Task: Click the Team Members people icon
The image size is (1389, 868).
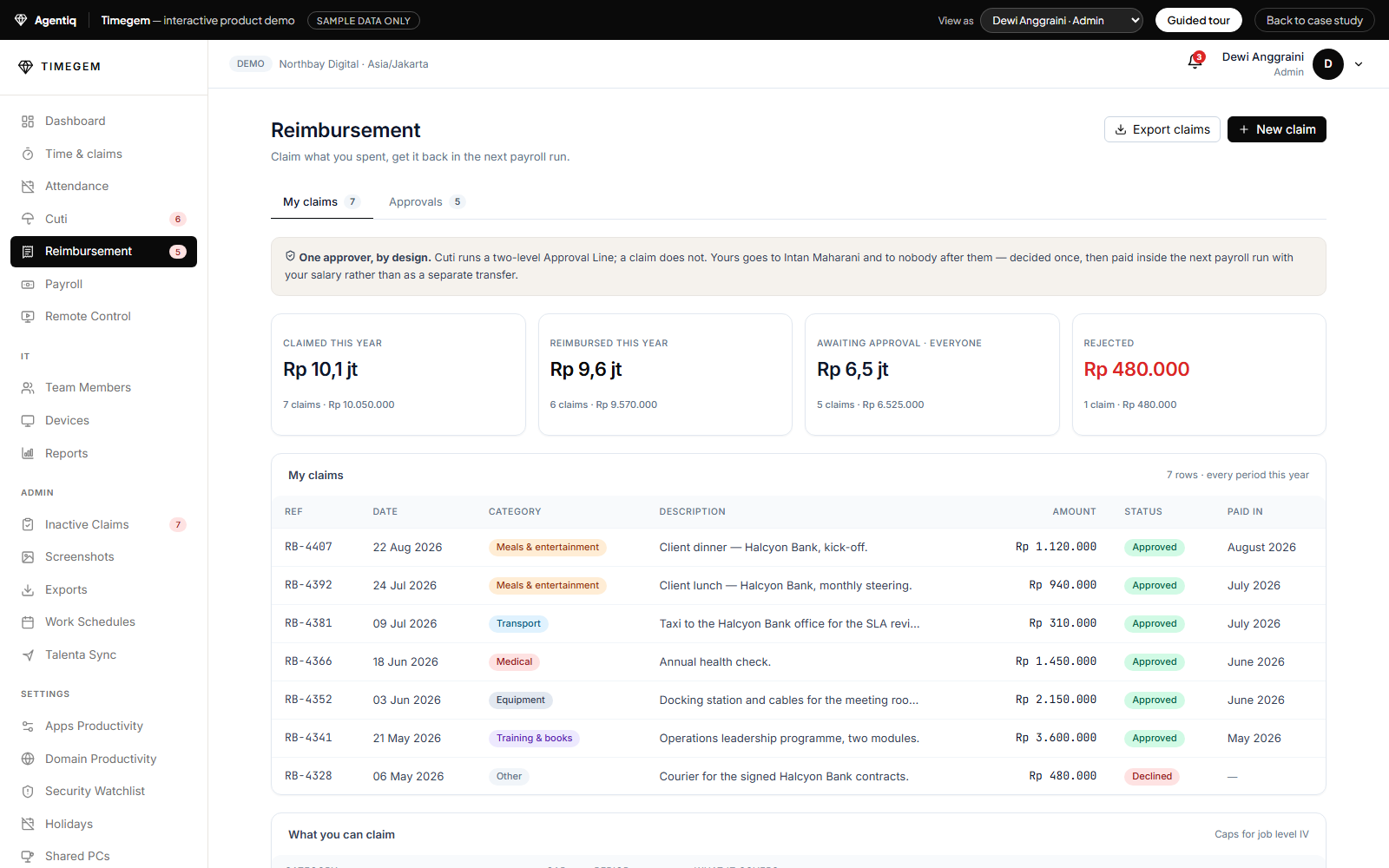Action: [28, 388]
